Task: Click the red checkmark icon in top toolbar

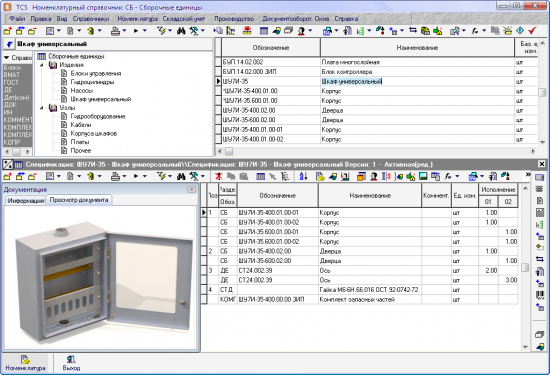Action: point(532,31)
